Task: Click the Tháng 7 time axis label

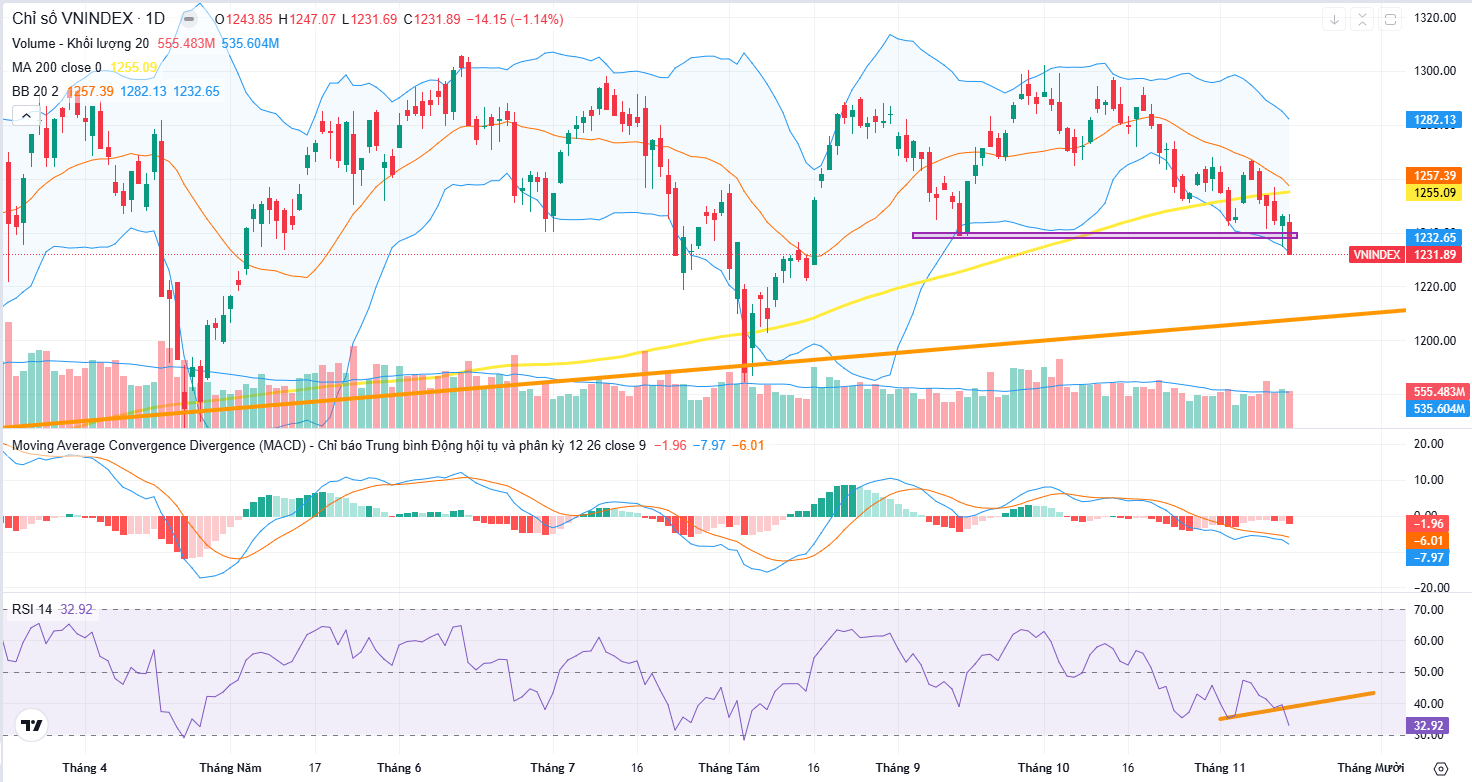Action: pyautogui.click(x=553, y=768)
